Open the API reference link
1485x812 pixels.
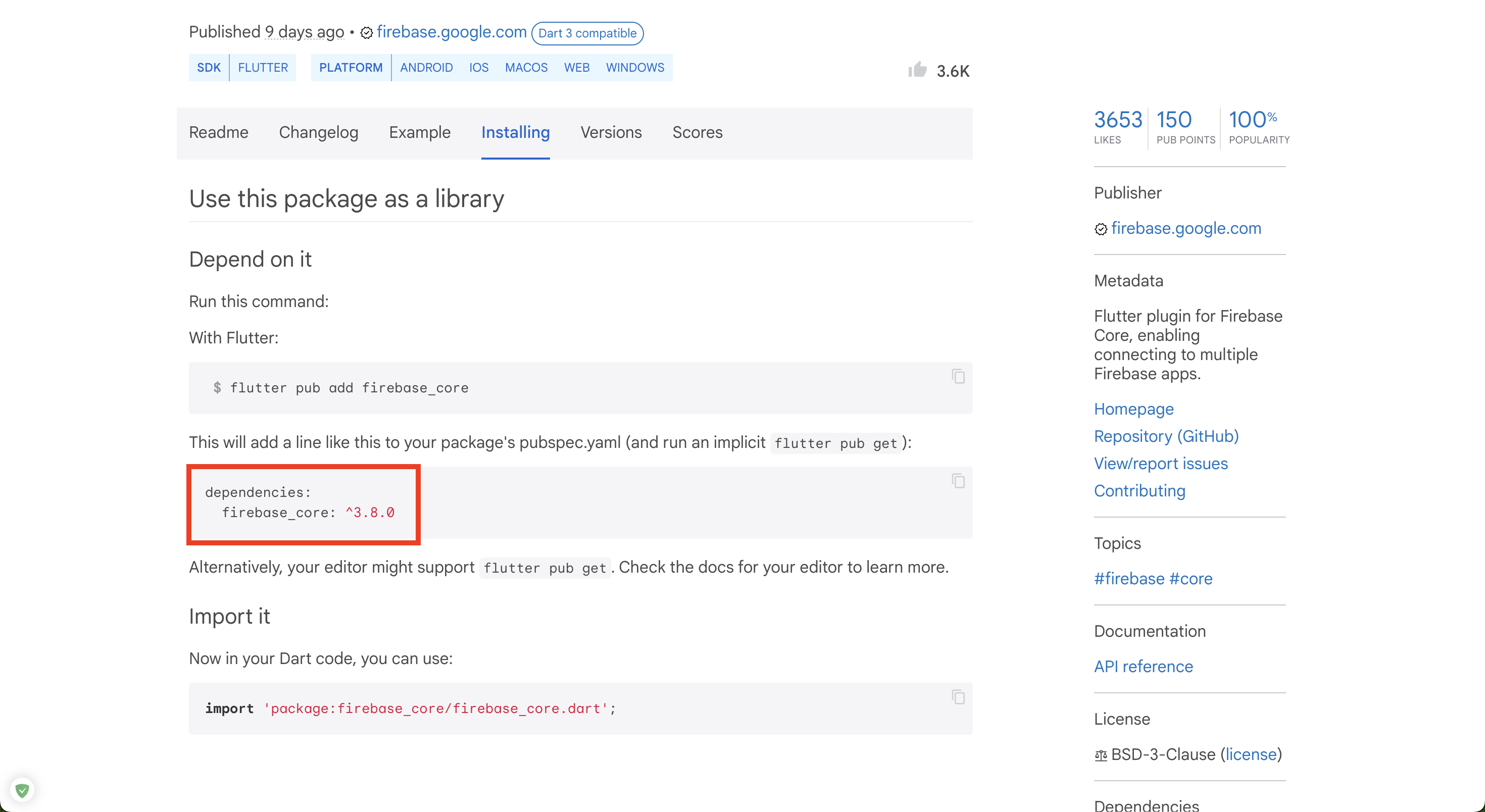pyautogui.click(x=1143, y=666)
